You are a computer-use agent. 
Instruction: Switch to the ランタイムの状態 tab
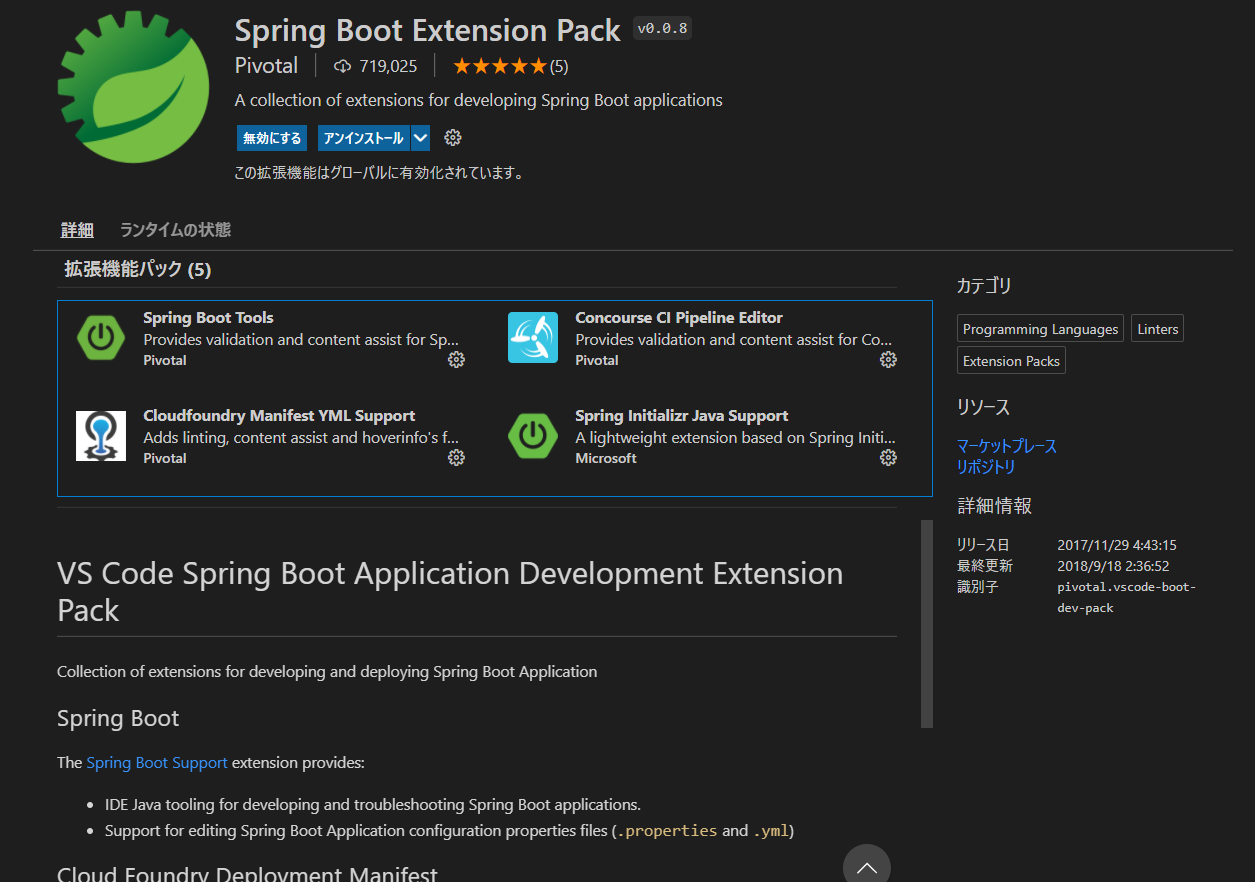[175, 230]
